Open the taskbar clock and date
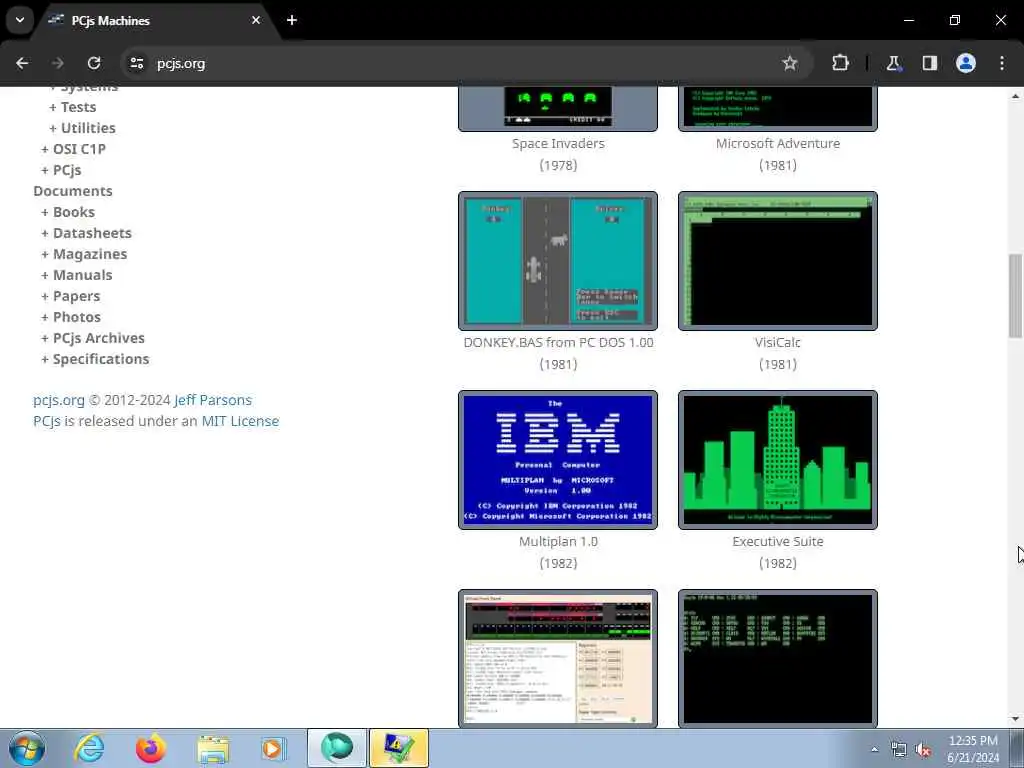 (973, 748)
